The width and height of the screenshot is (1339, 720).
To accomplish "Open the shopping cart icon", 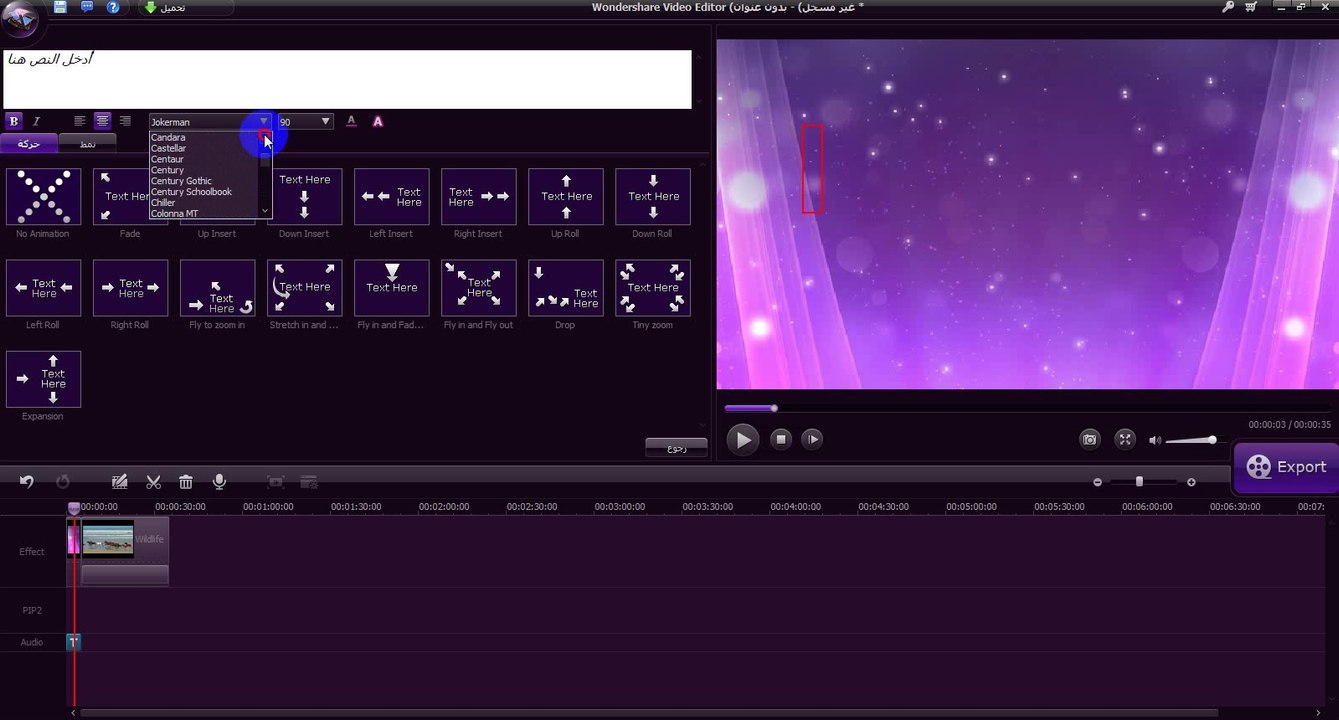I will point(1251,7).
